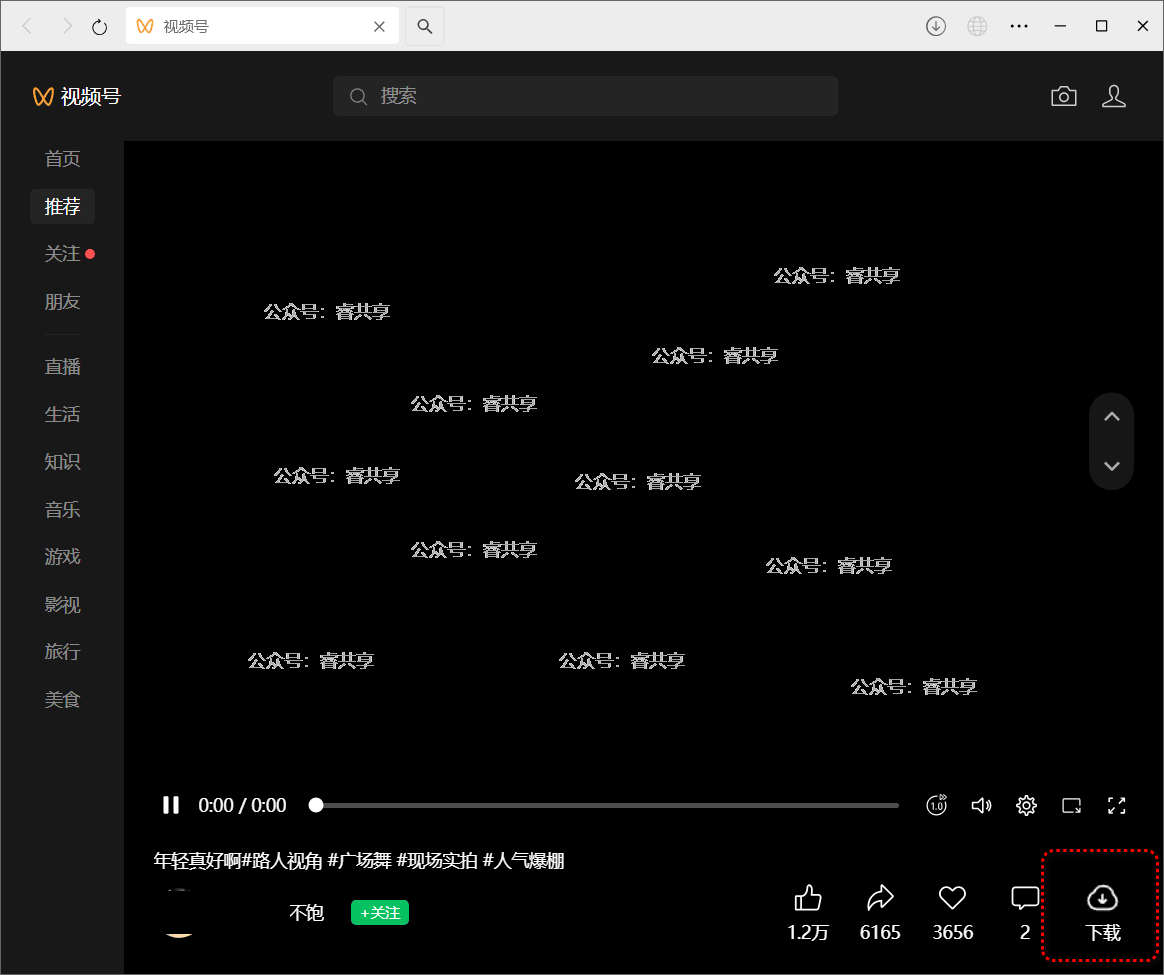Like the video with thumbs-up icon
Image resolution: width=1164 pixels, height=975 pixels.
[808, 898]
